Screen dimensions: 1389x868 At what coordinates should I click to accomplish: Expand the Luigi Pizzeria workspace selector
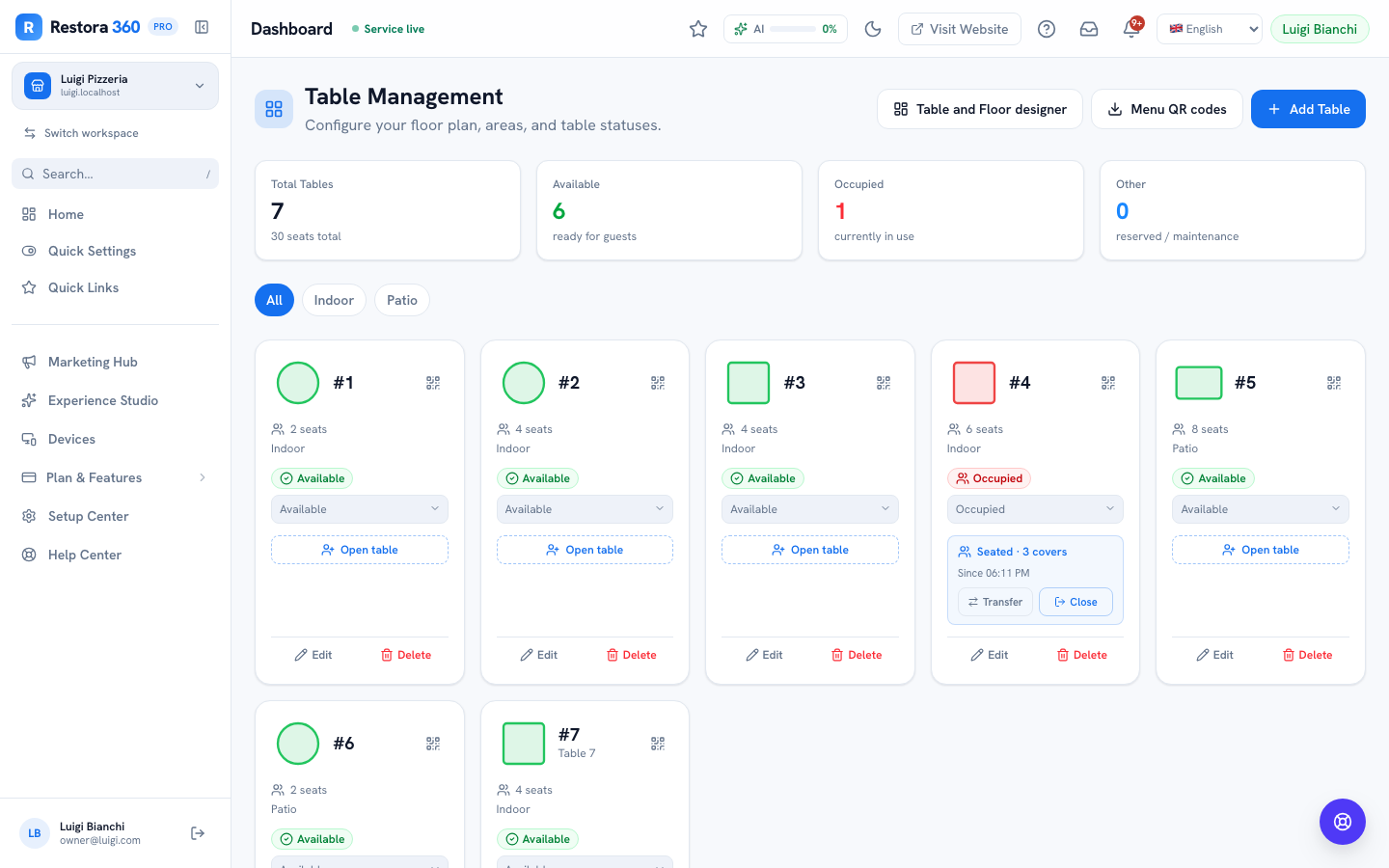click(115, 86)
